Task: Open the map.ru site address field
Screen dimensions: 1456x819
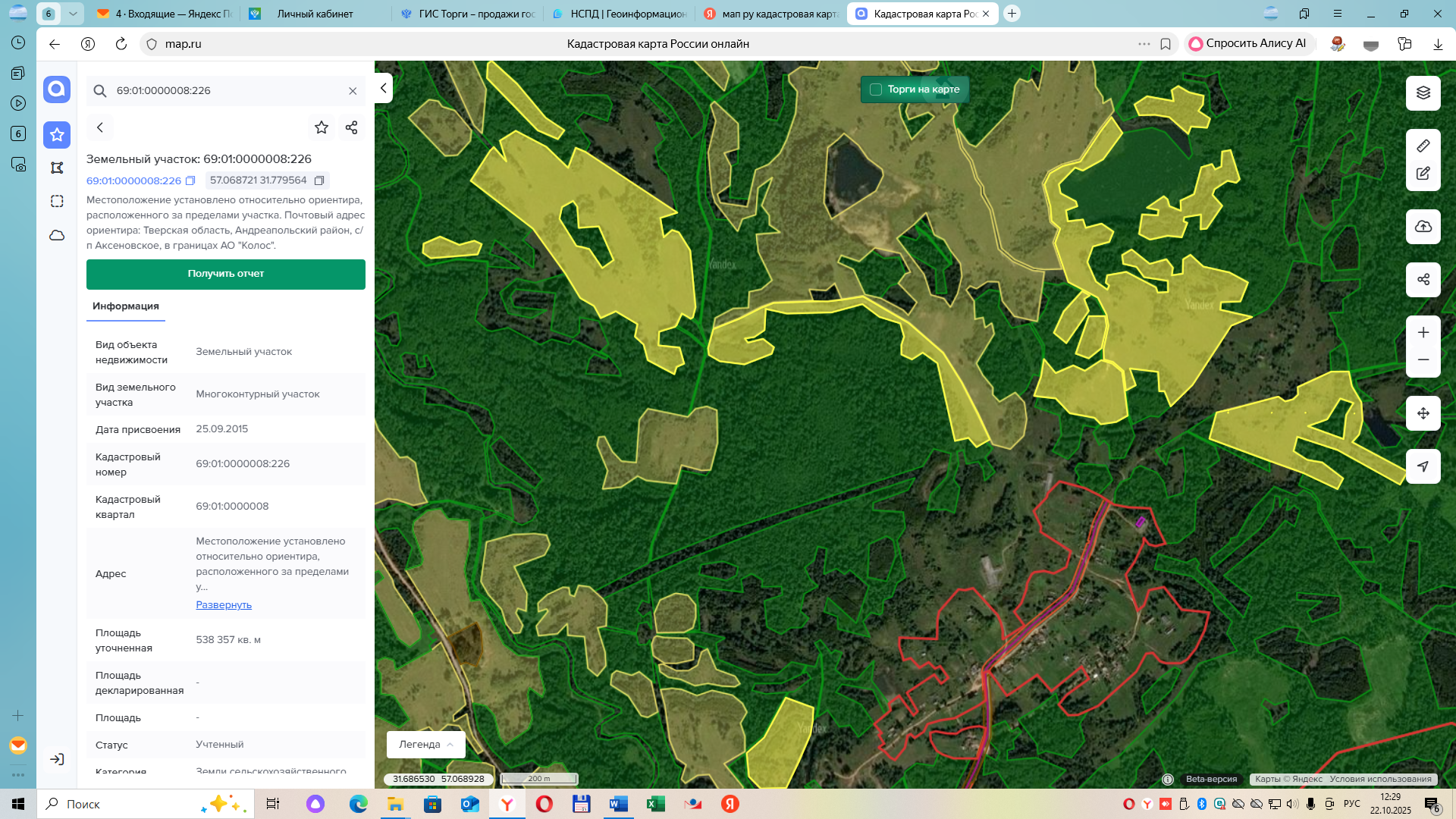Action: (x=184, y=44)
